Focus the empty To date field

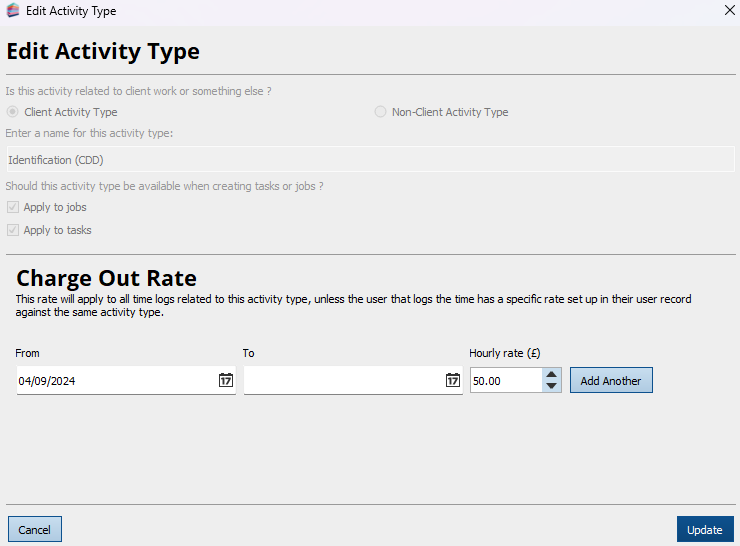coord(342,381)
